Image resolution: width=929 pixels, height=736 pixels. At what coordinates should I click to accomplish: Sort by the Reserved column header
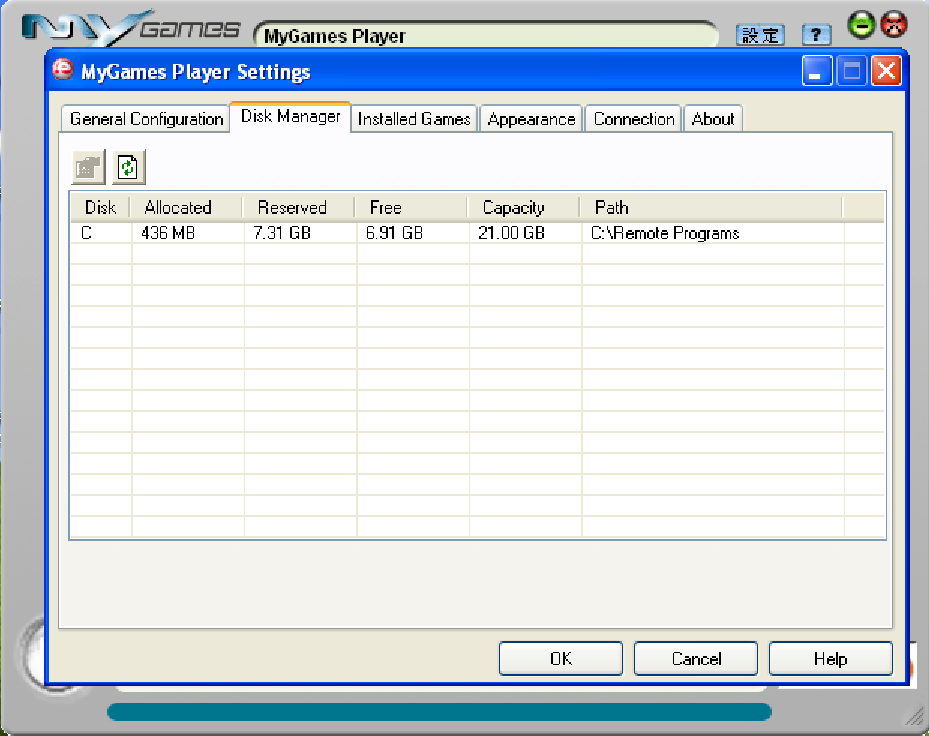pyautogui.click(x=299, y=207)
